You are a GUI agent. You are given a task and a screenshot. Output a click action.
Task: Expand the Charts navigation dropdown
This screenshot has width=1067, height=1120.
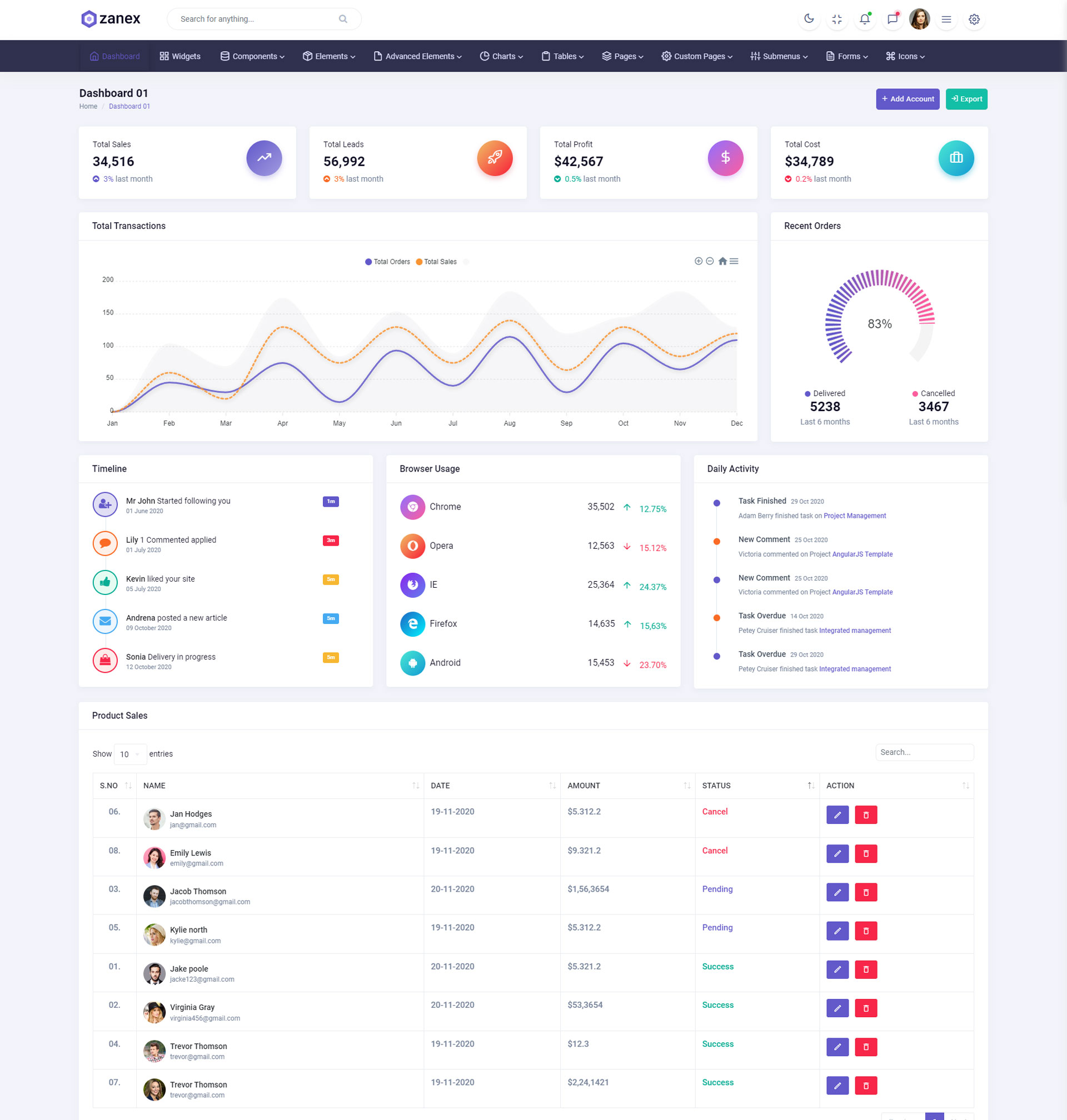[x=501, y=56]
